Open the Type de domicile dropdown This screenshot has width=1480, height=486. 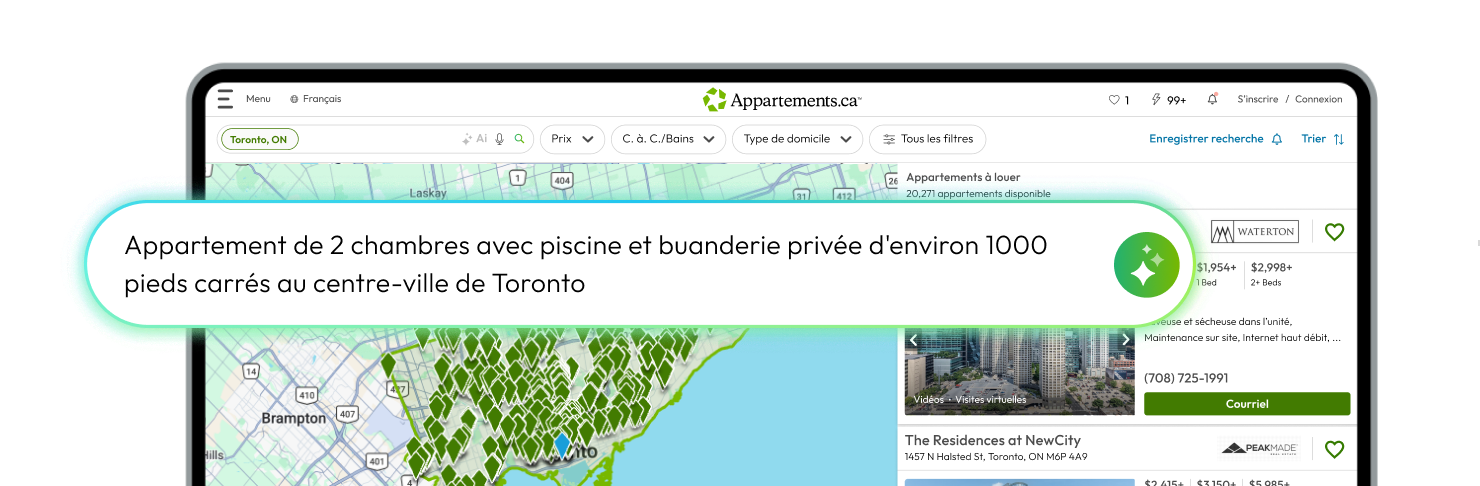click(x=797, y=139)
